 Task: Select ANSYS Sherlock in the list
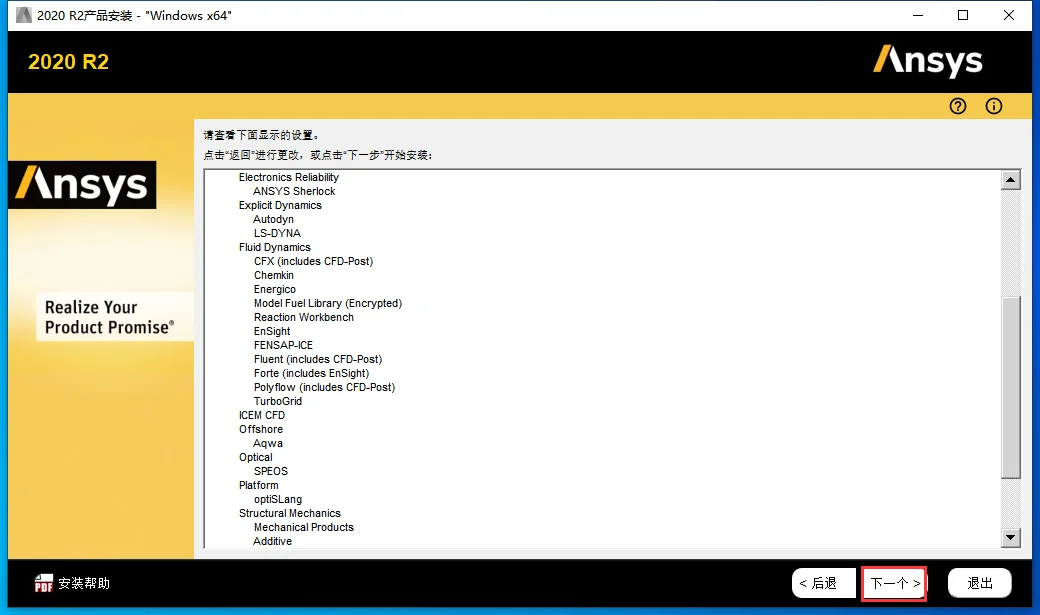click(x=294, y=191)
